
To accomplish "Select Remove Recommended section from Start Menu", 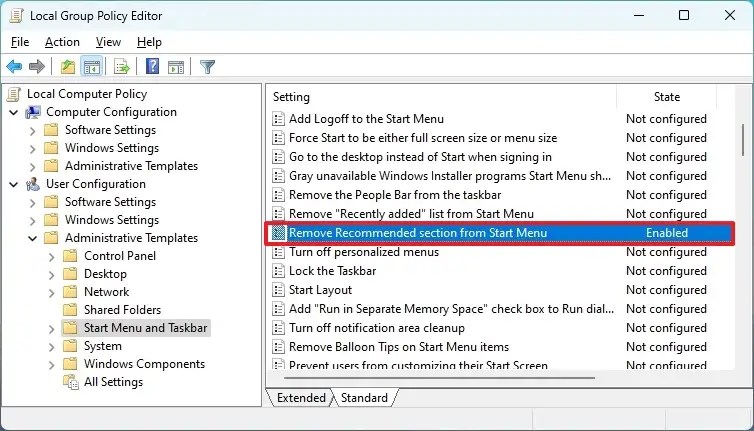I will point(418,233).
